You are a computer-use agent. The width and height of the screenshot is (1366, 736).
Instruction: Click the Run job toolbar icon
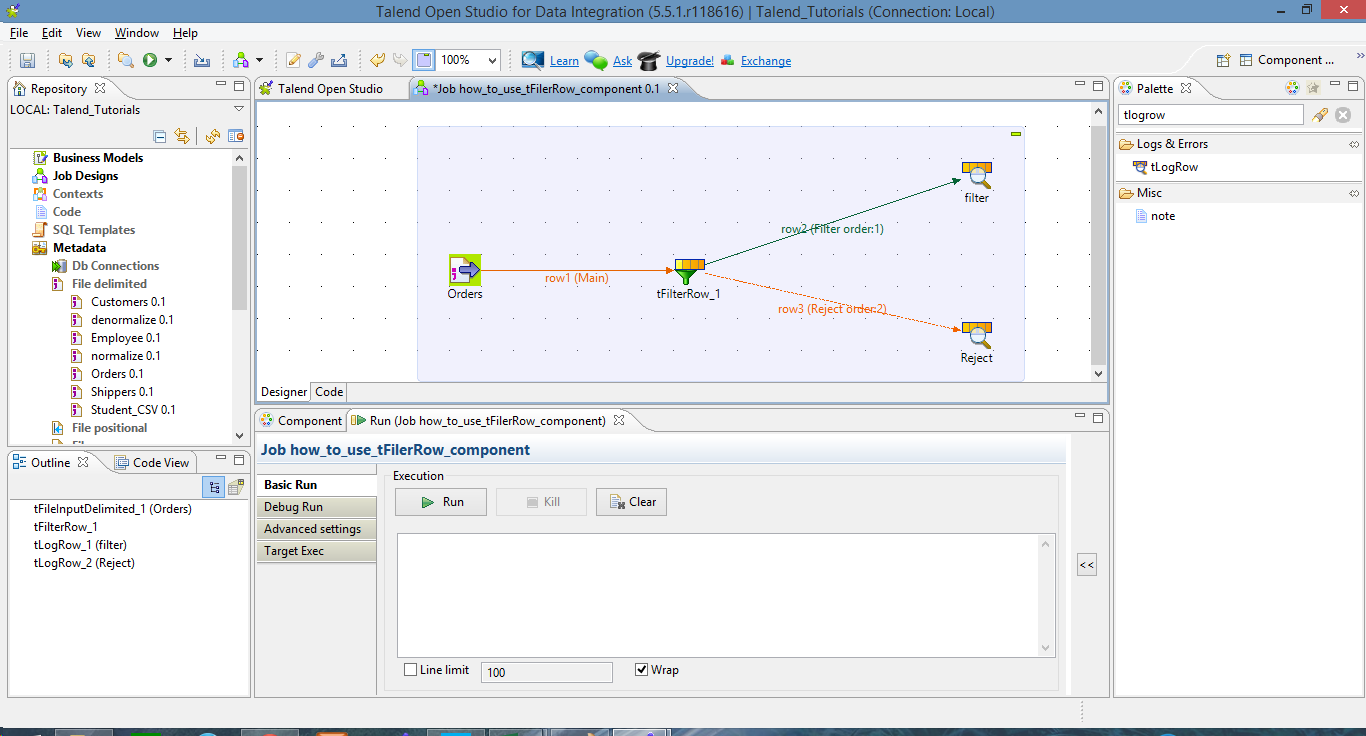coord(150,59)
